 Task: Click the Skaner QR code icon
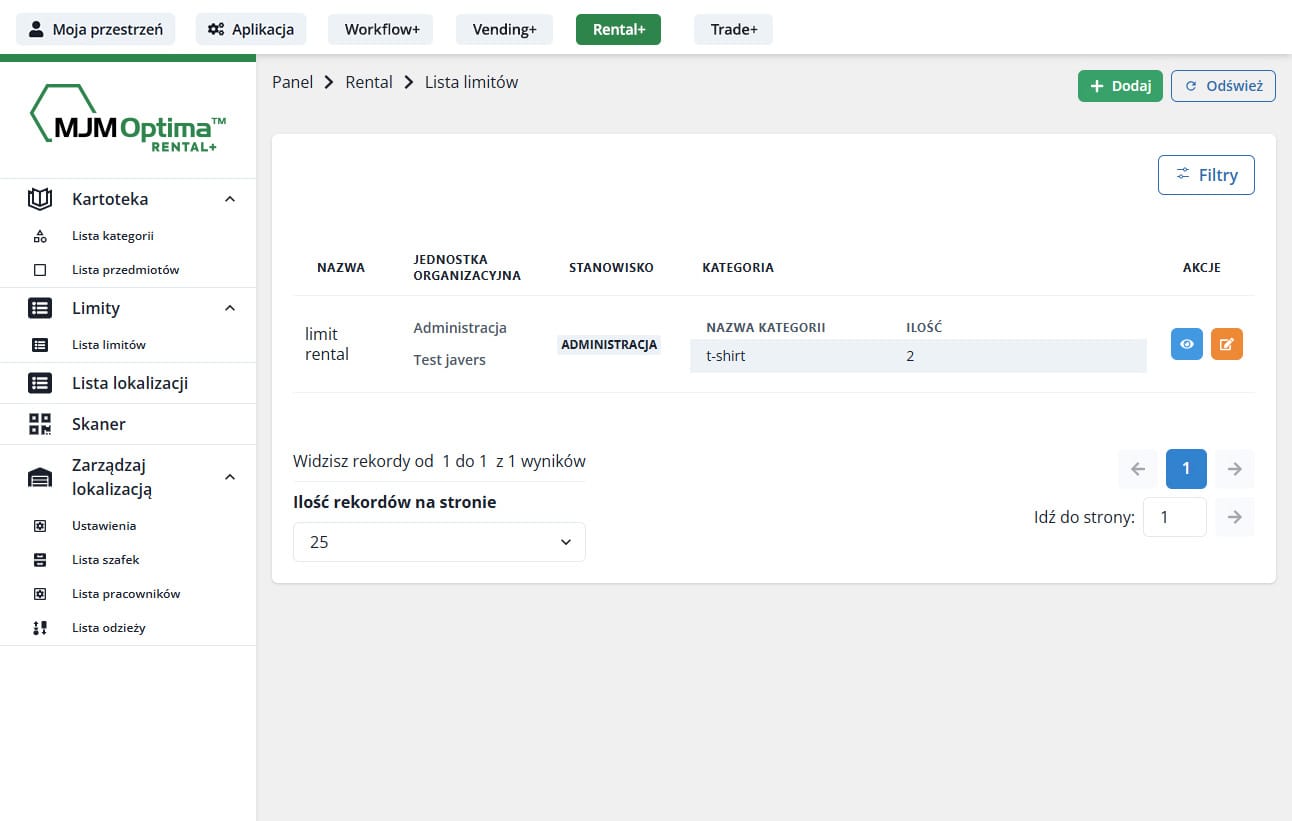(40, 424)
